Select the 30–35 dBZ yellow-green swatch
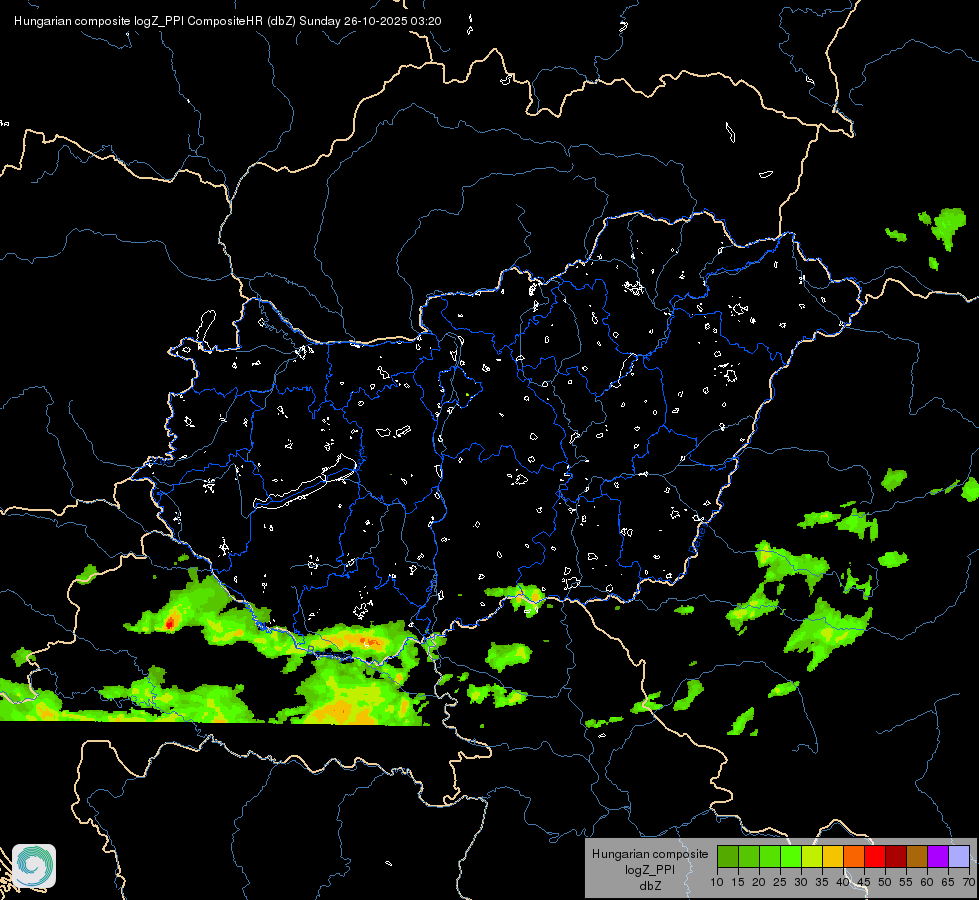Screen dimensions: 979x900 pos(812,856)
